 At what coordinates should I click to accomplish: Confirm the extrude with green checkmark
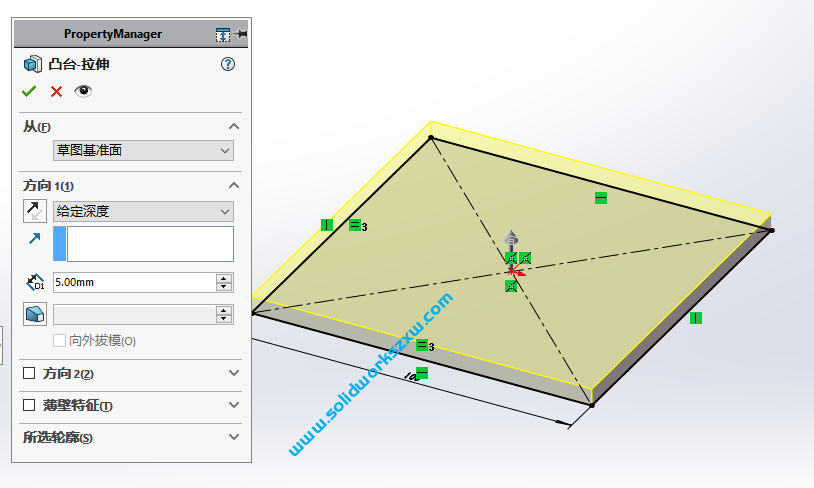[29, 91]
